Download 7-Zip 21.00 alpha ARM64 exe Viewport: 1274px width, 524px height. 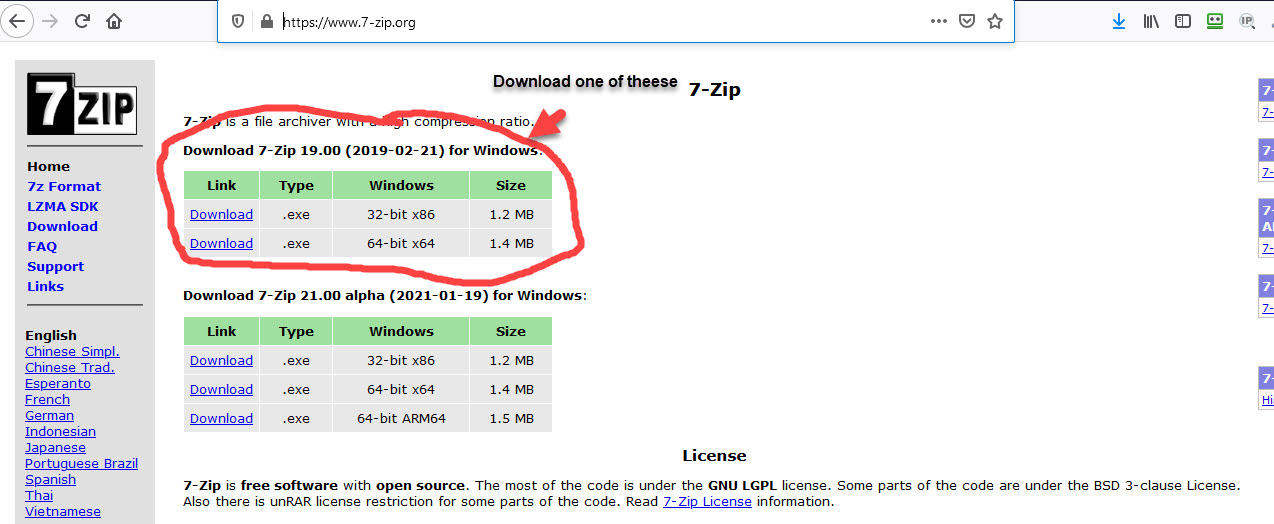(221, 418)
